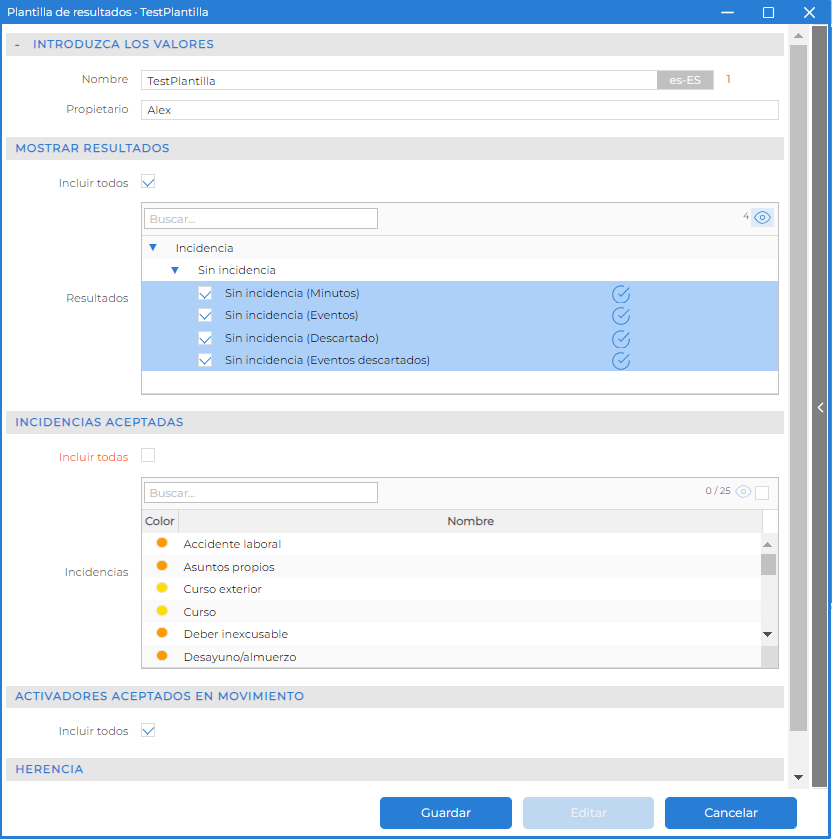Maximize the Plantilla de resultados window

click(x=768, y=12)
